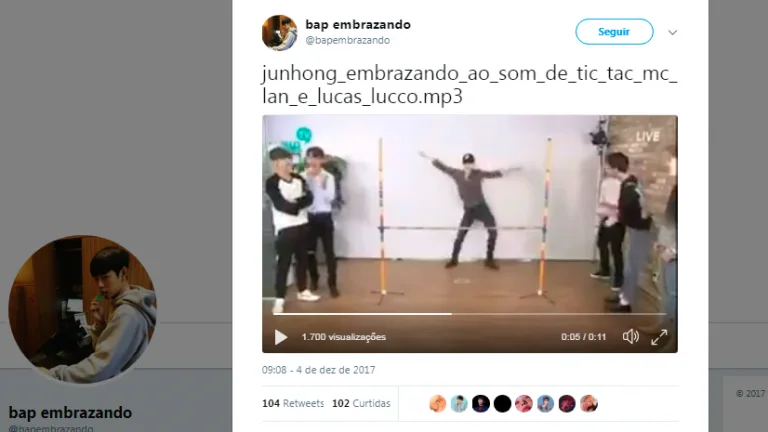Screen dimensions: 768x432
Task: Open the fourth liker's black avatar
Action: 502,404
